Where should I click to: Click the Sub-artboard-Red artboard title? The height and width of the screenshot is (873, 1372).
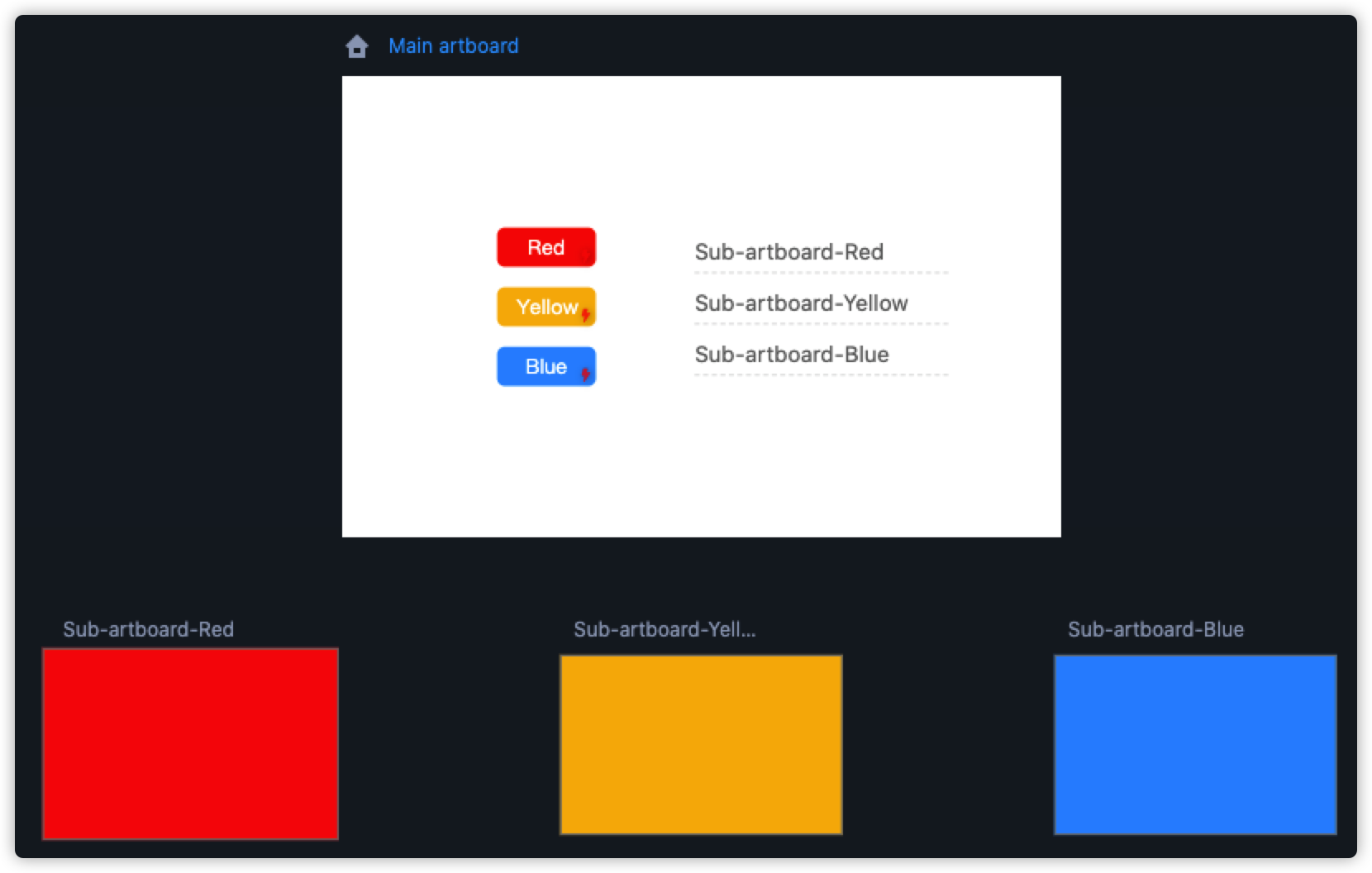pyautogui.click(x=149, y=629)
